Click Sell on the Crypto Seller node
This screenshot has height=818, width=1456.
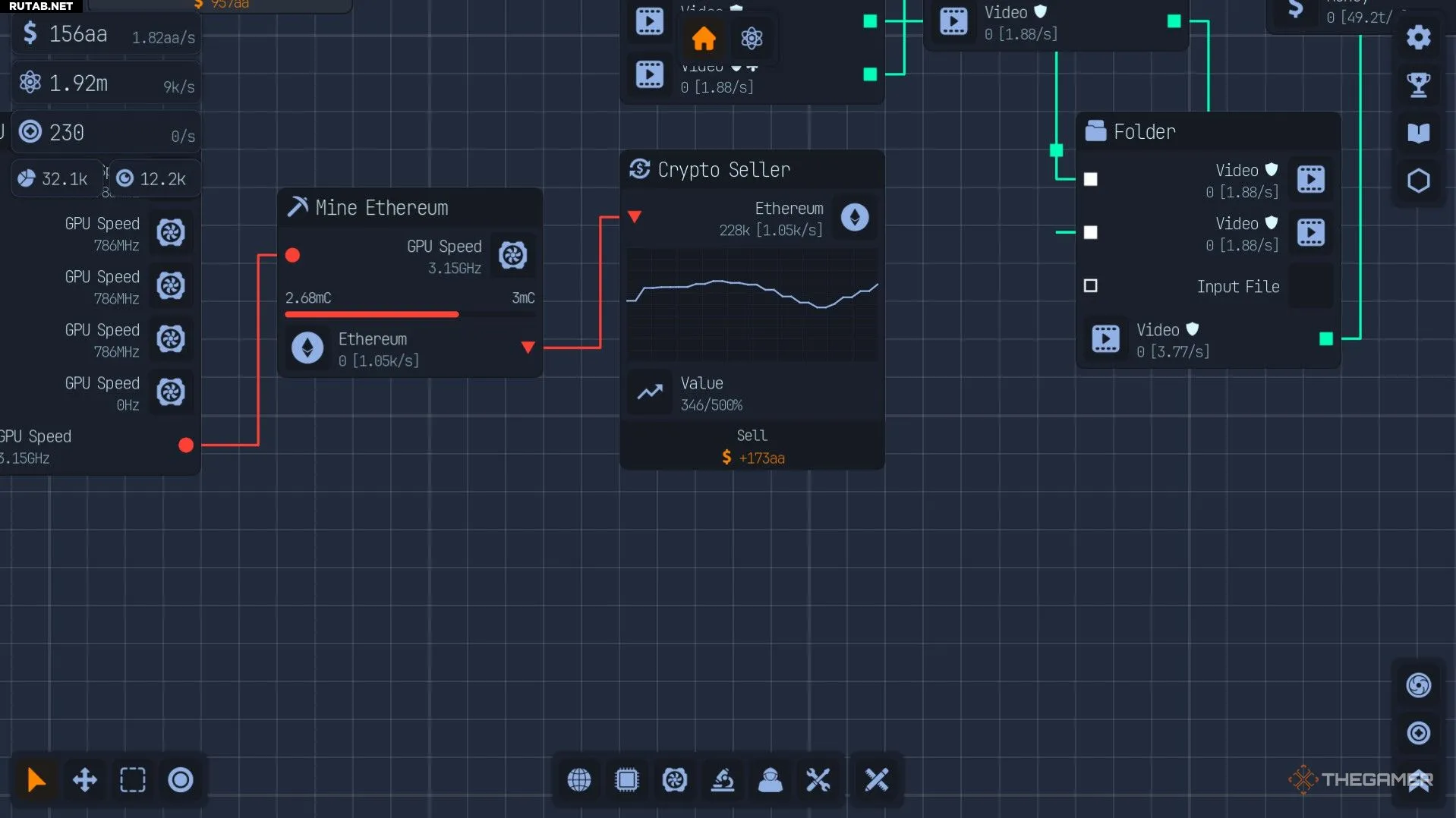pos(752,446)
